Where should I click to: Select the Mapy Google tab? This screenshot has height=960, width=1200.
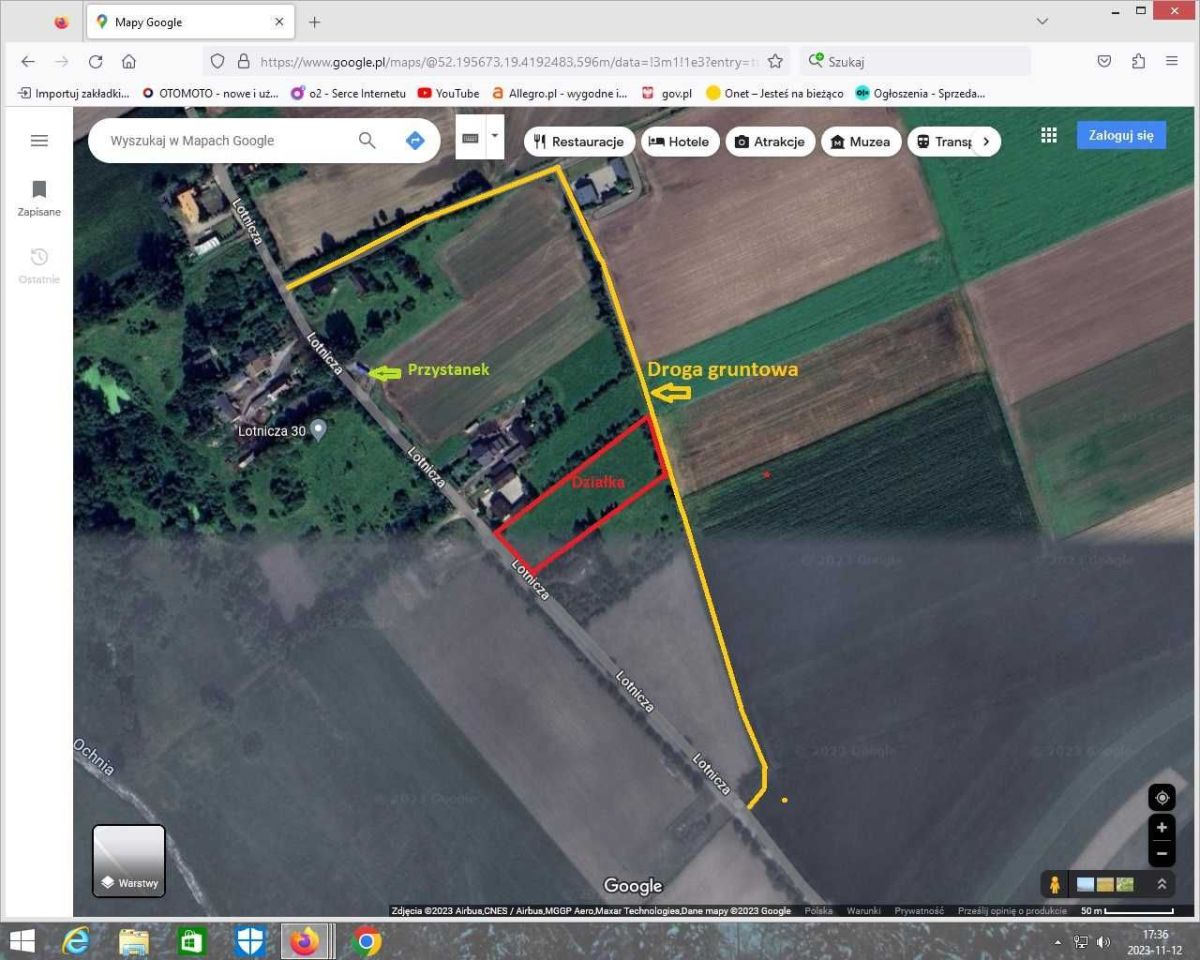coord(190,22)
